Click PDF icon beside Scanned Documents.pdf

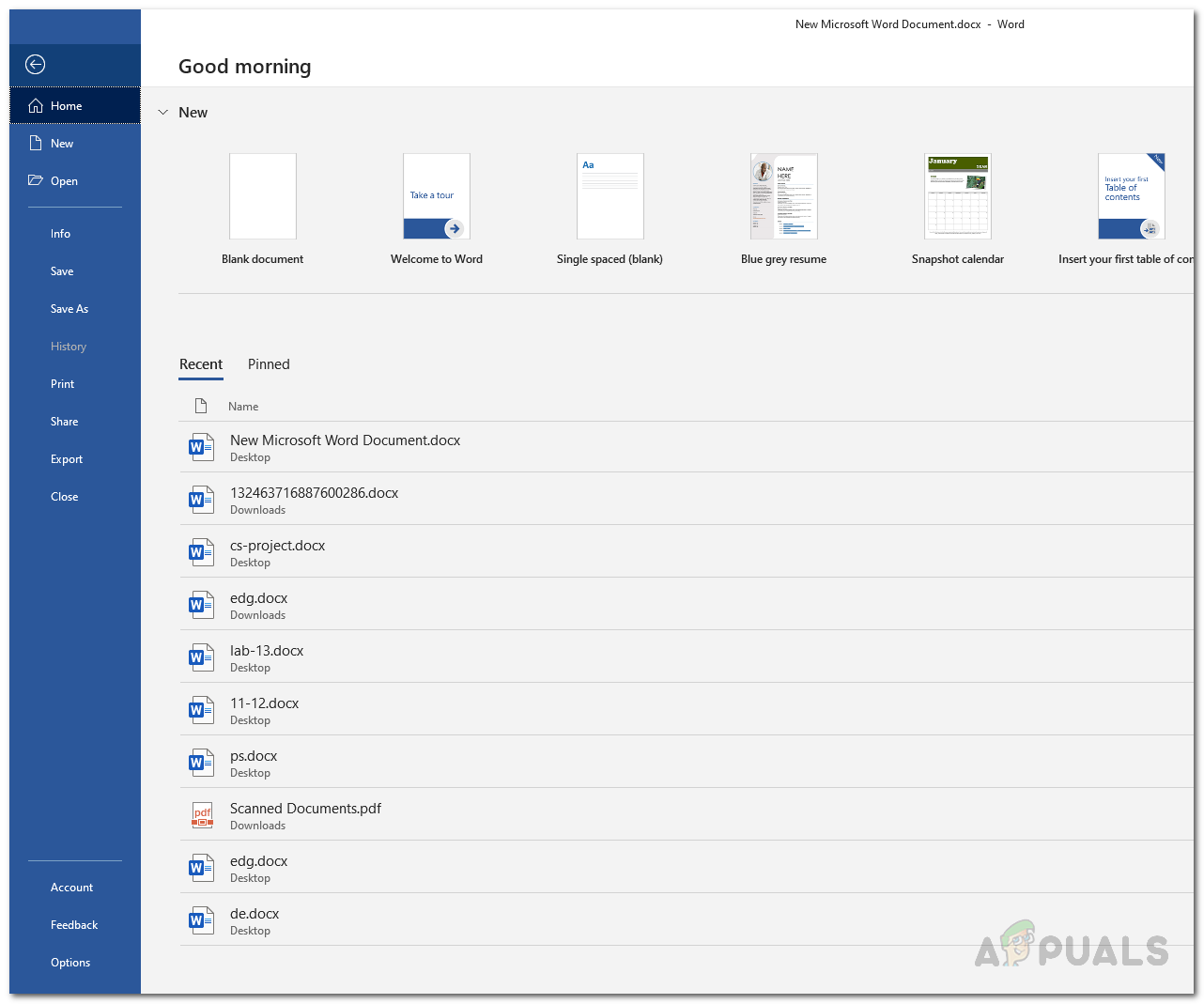(202, 815)
